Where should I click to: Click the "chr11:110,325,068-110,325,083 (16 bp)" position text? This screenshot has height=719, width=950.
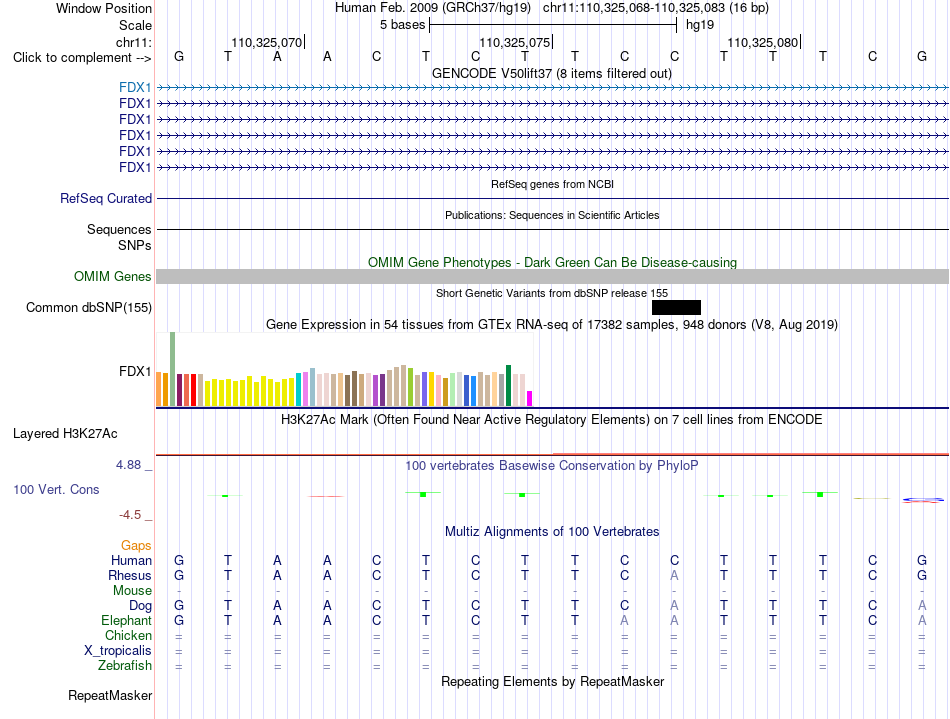[656, 8]
